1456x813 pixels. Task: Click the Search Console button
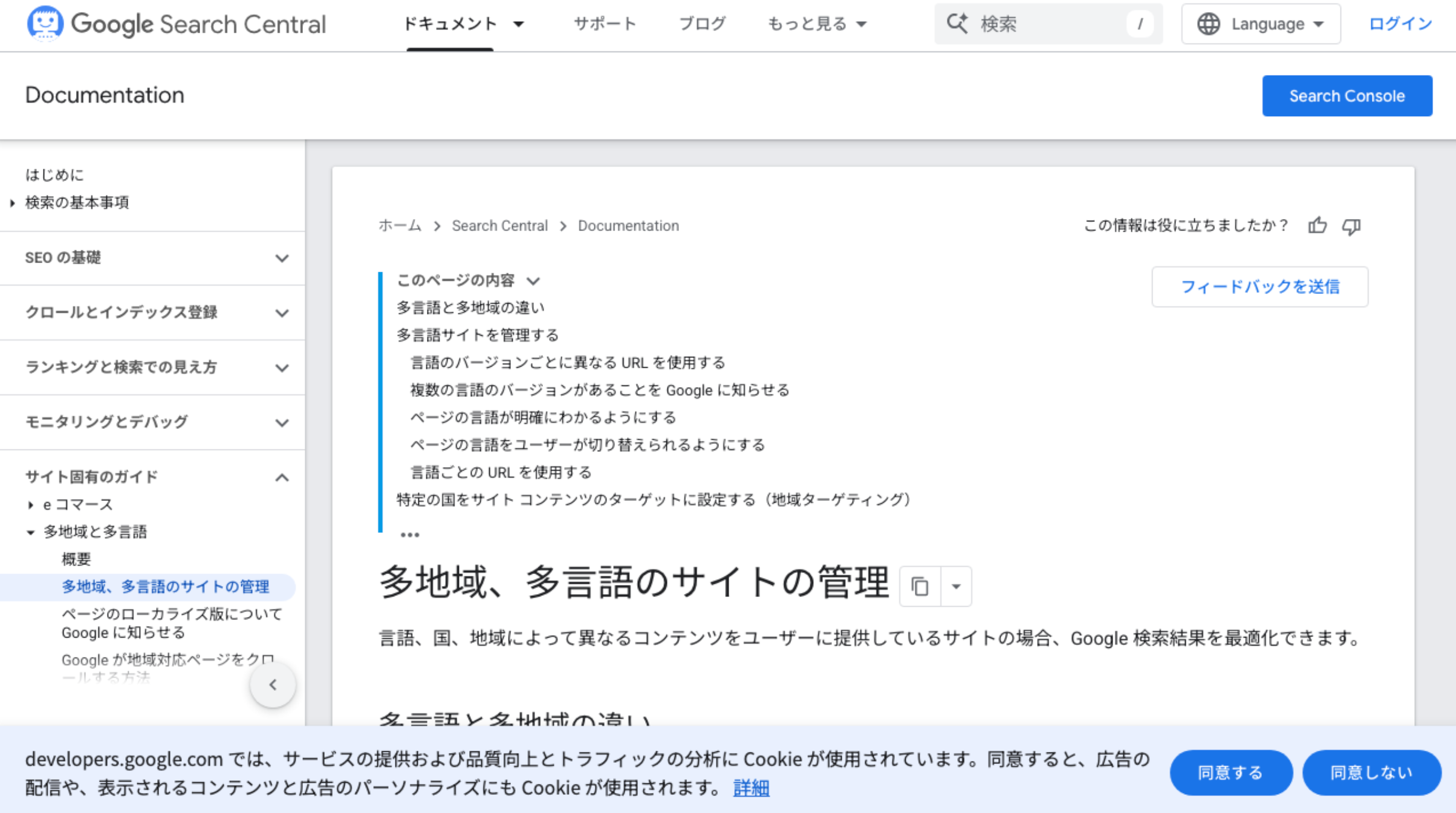[1347, 96]
